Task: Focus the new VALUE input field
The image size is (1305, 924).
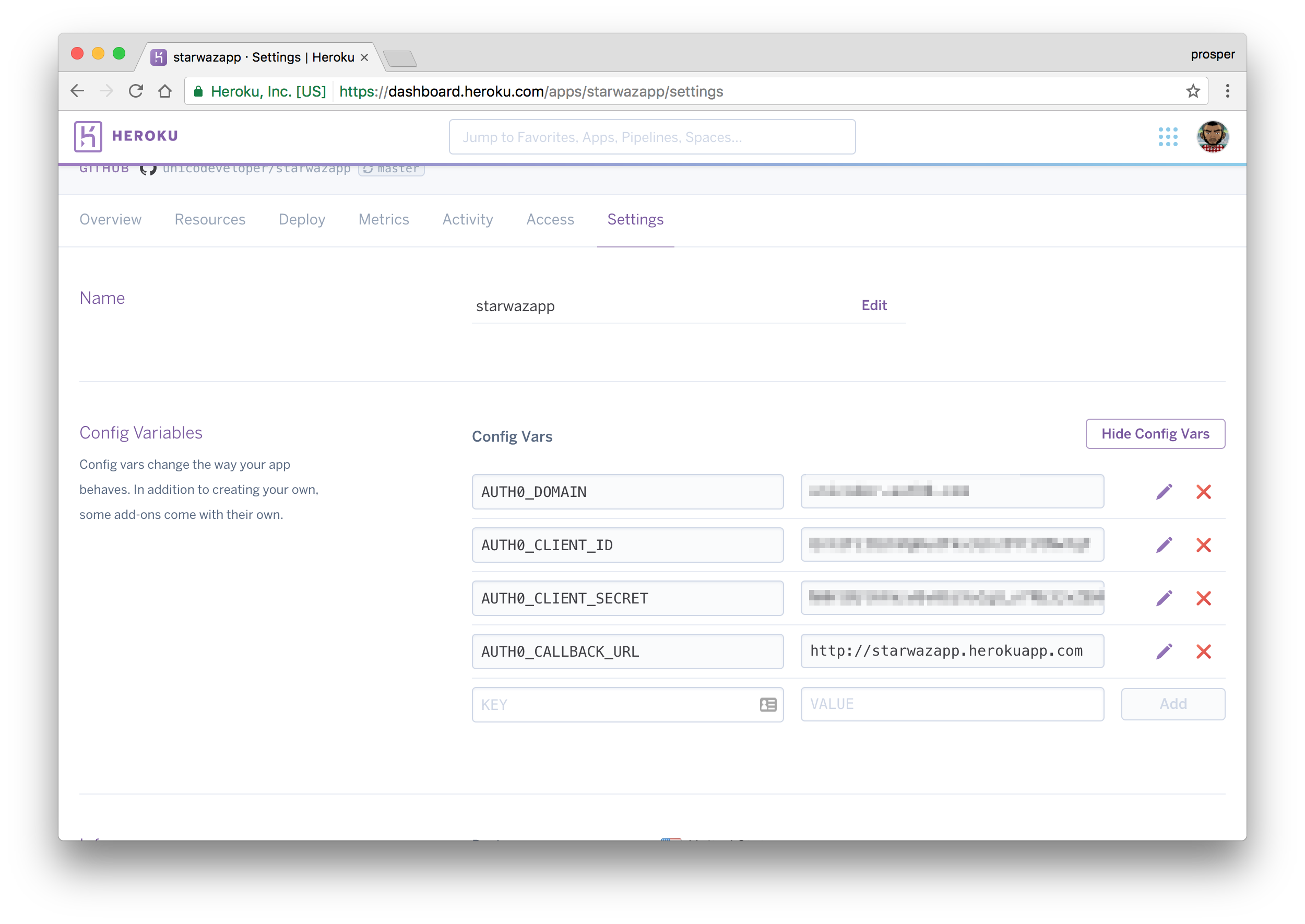Action: pos(952,704)
